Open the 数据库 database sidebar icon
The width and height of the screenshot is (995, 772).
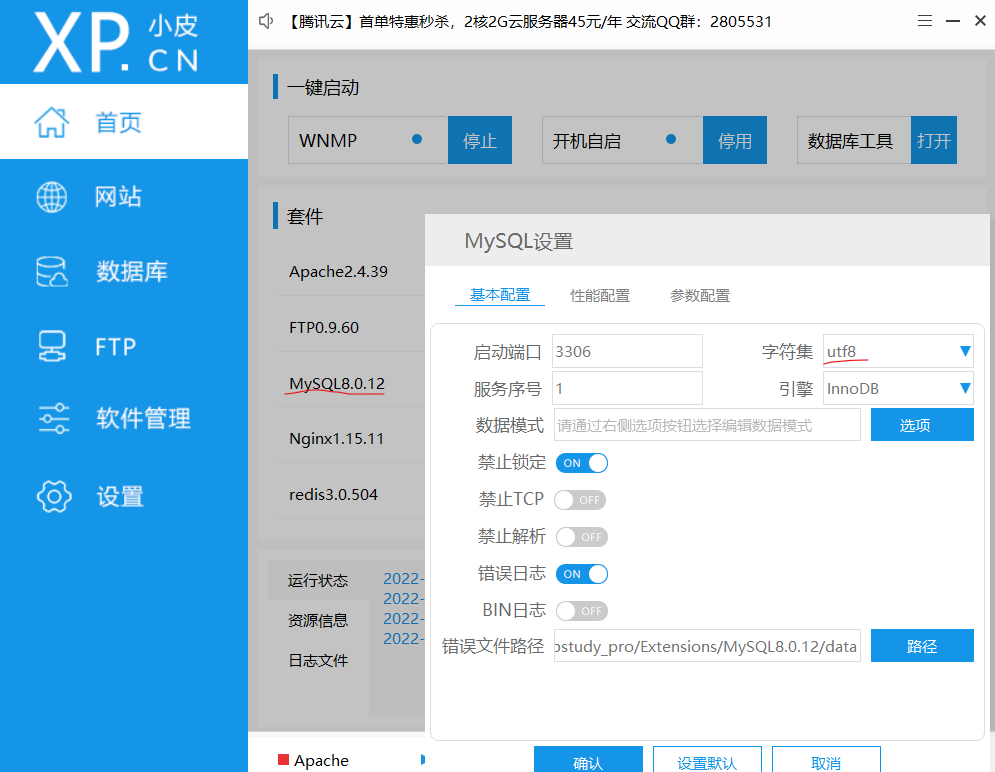[50, 271]
